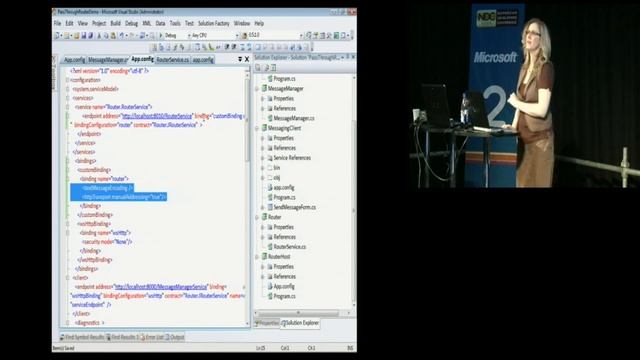The image size is (640, 360).
Task: Collapse the MessagingClient project node
Action: pos(257,128)
